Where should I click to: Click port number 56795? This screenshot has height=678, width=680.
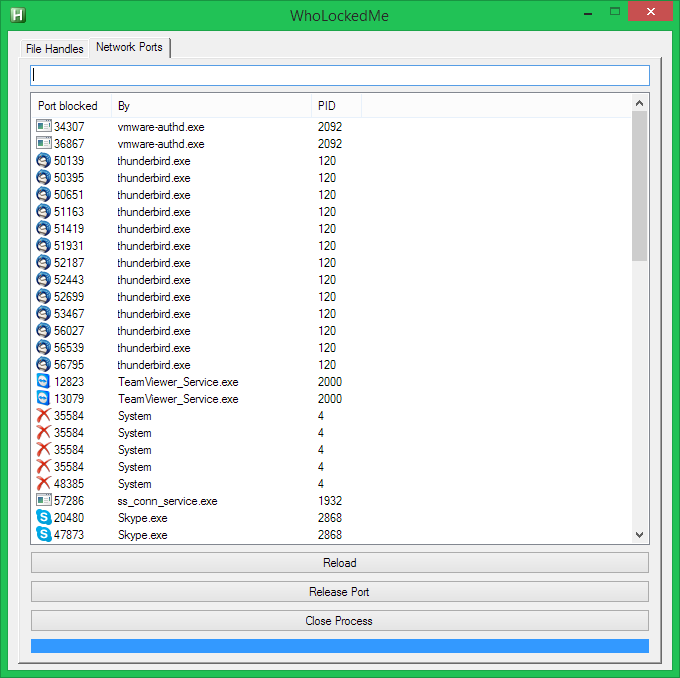point(69,365)
